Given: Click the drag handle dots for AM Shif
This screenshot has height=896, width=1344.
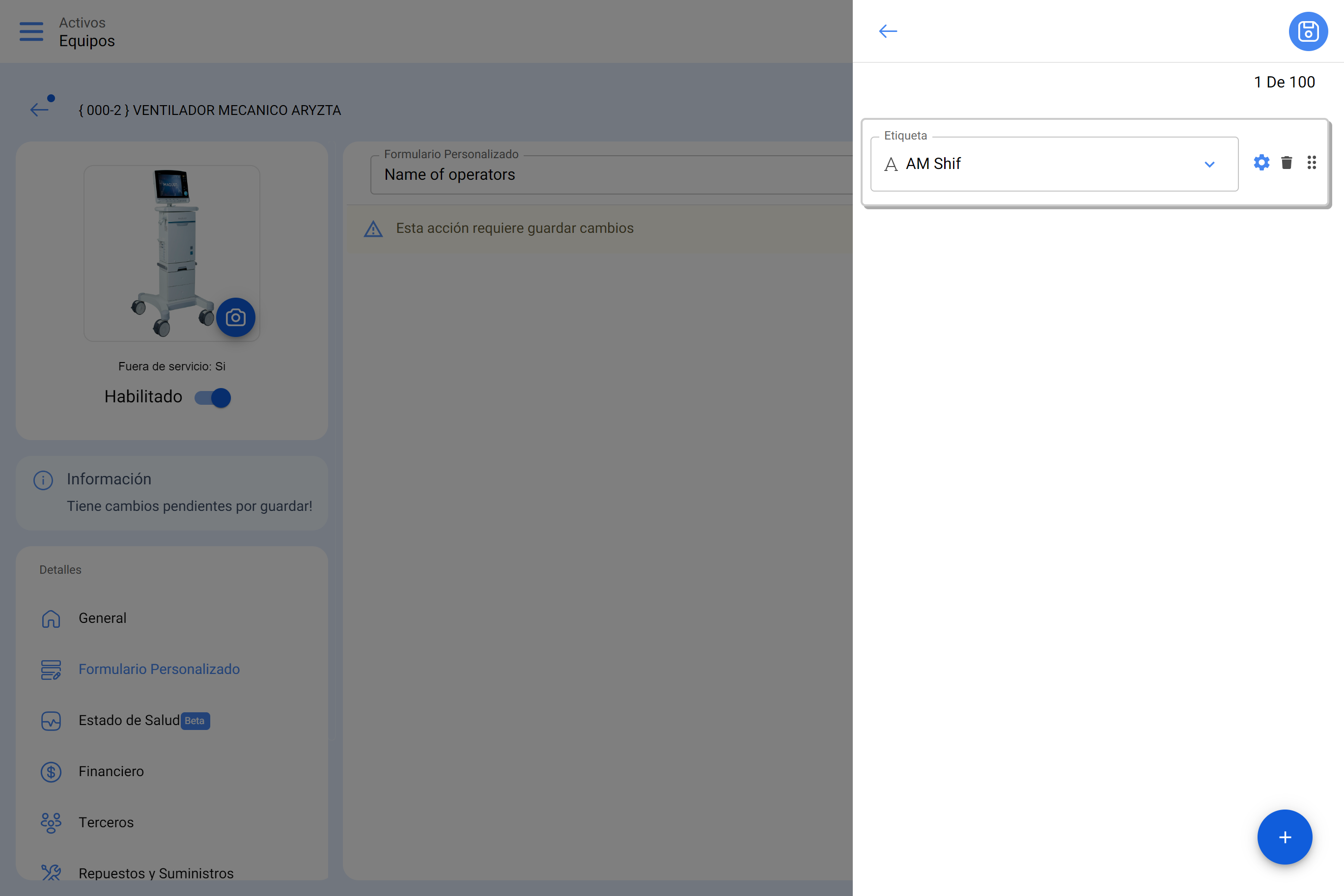Looking at the screenshot, I should coord(1312,163).
